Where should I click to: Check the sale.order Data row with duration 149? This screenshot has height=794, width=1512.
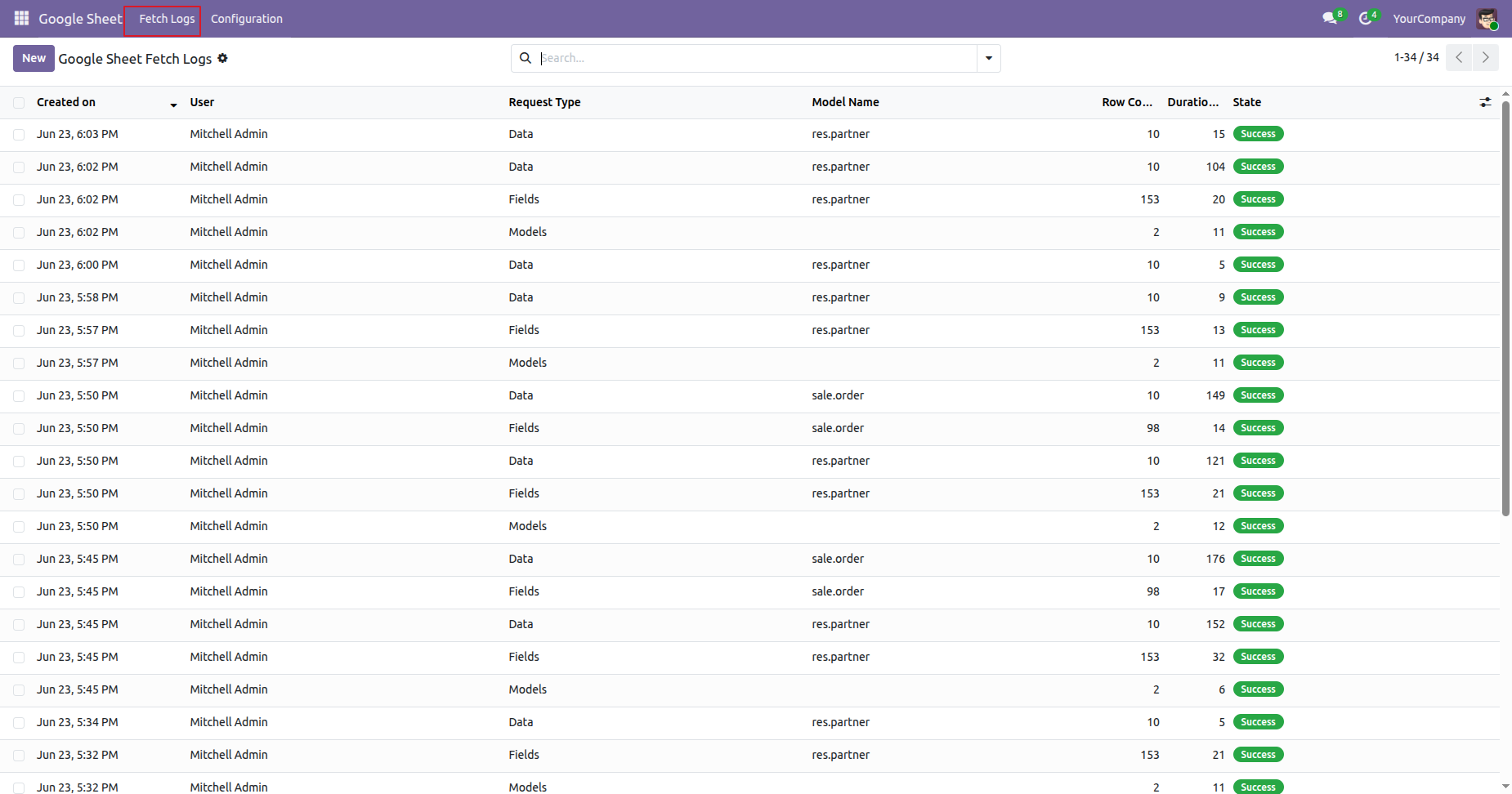point(19,395)
